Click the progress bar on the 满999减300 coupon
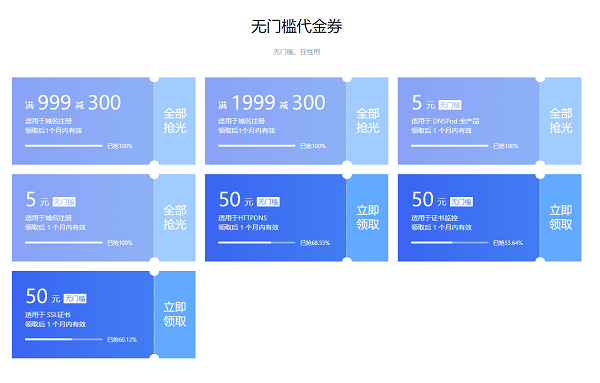 pyautogui.click(x=64, y=146)
